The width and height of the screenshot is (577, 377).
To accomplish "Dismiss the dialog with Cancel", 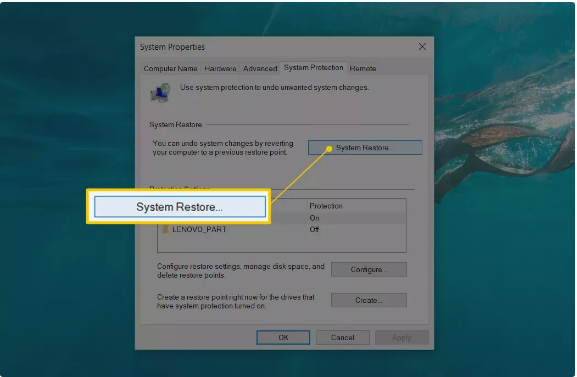I will tap(343, 338).
